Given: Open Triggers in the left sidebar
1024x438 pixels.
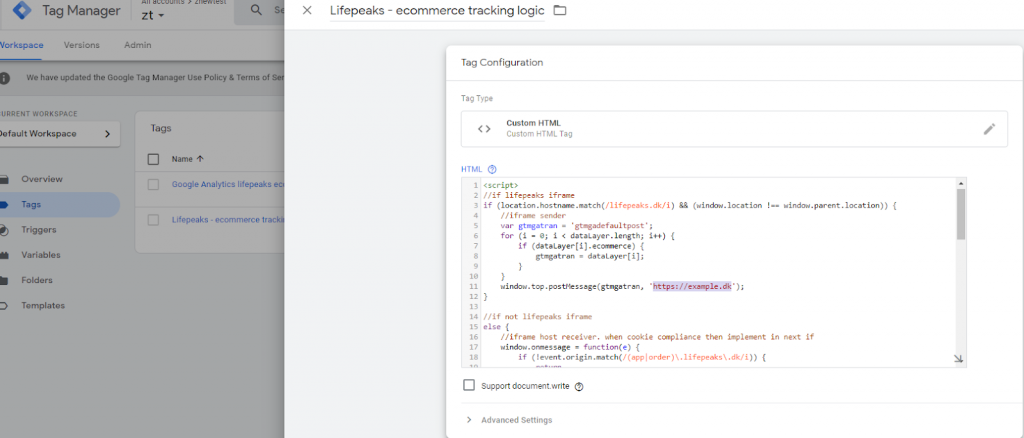Looking at the screenshot, I should click(x=39, y=229).
